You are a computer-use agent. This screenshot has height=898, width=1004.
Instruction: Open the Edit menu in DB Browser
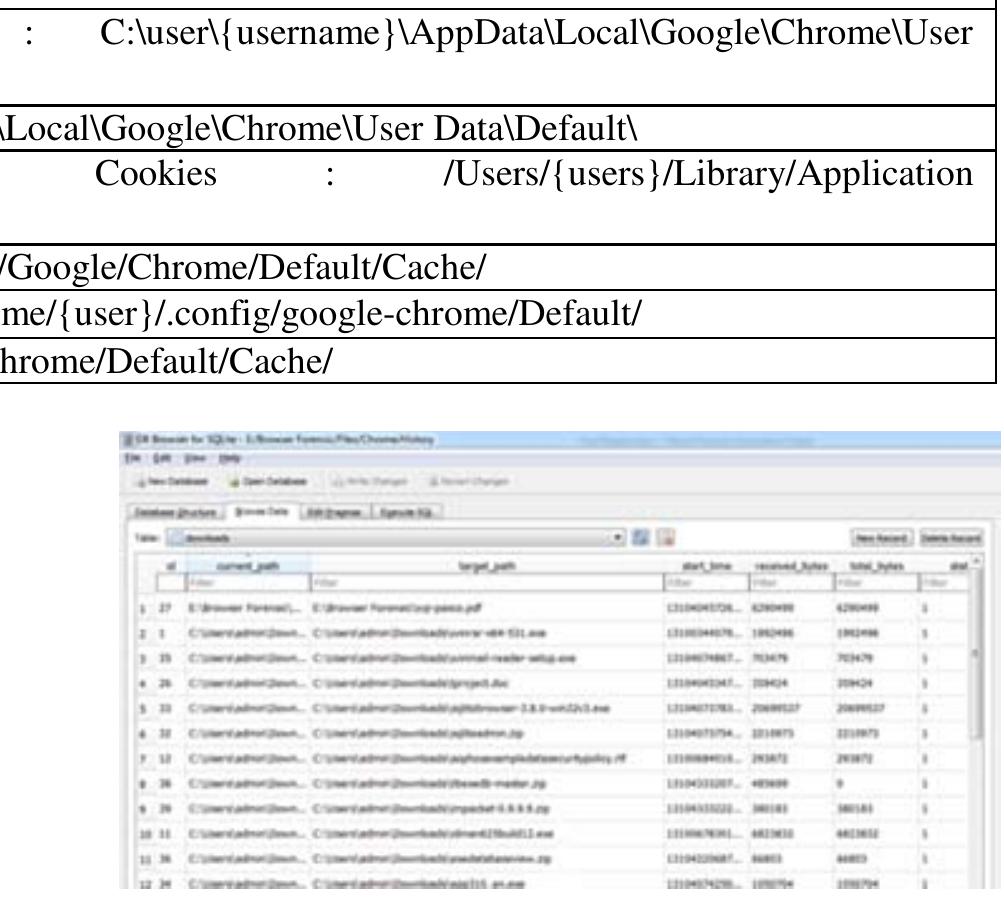click(x=162, y=458)
